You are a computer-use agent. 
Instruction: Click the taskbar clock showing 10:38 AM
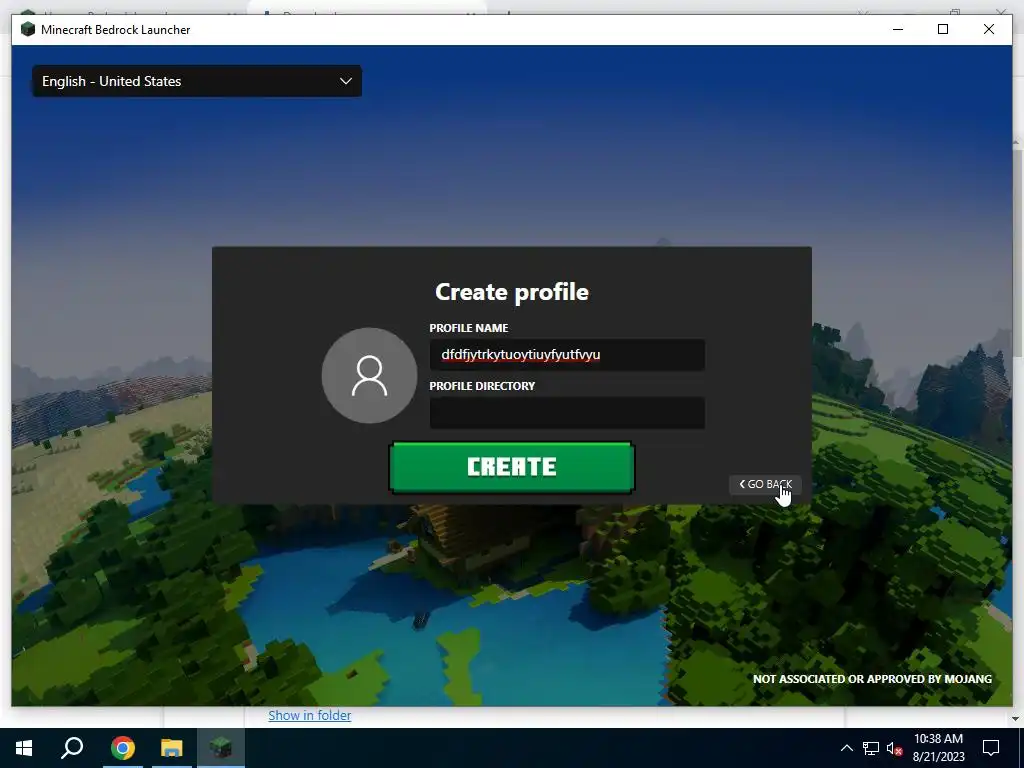(938, 748)
